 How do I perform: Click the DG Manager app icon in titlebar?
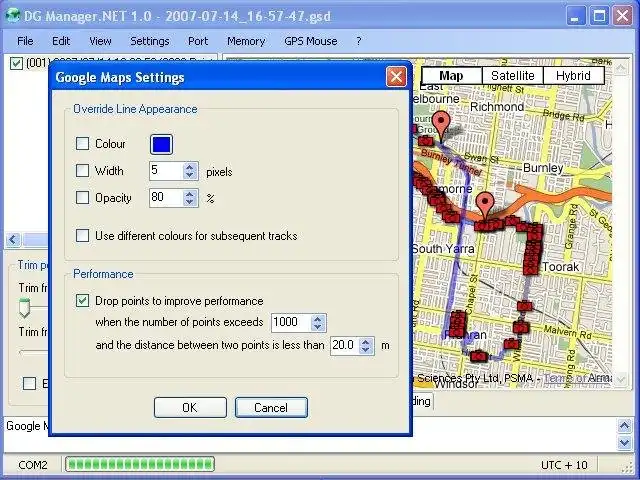13,16
